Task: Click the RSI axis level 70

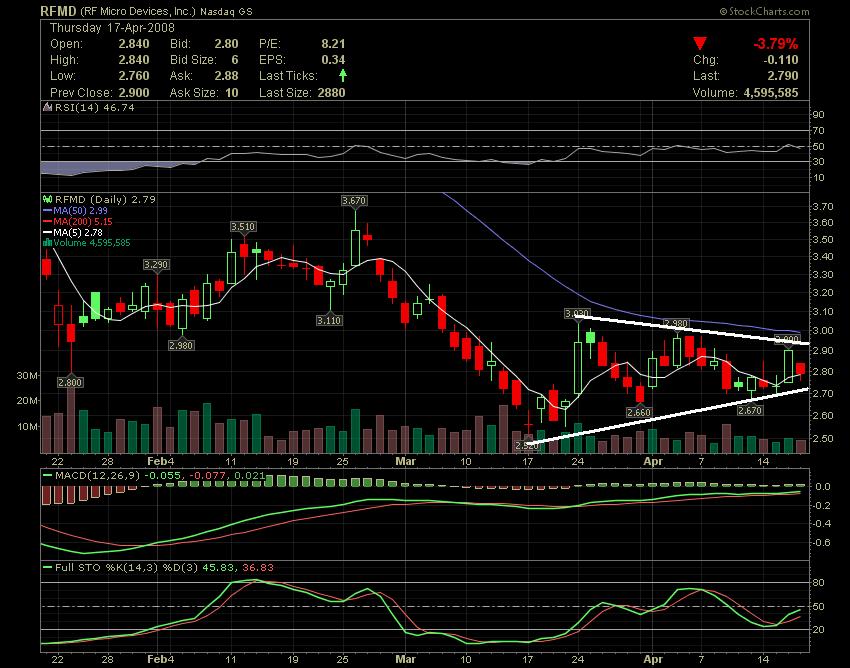Action: click(x=819, y=131)
